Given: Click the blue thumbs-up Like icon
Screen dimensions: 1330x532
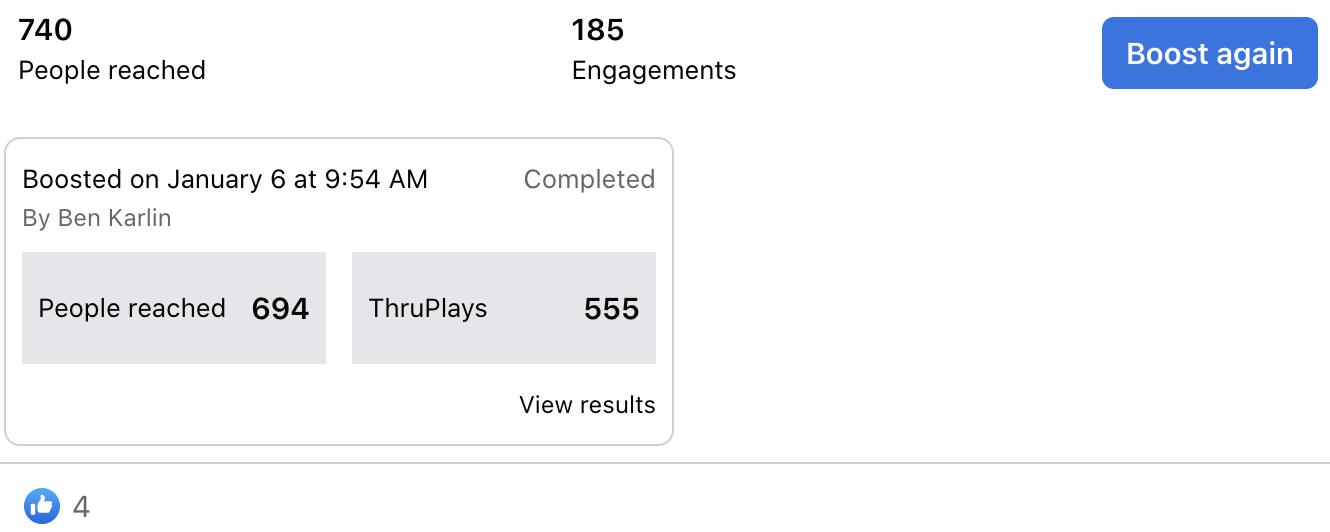Looking at the screenshot, I should 42,506.
